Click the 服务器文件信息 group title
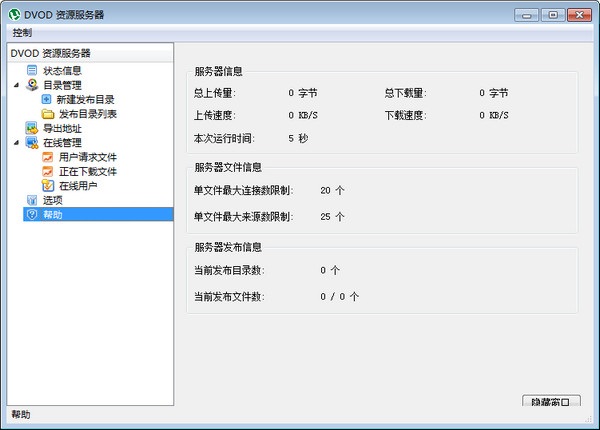The width and height of the screenshot is (600, 430). tap(228, 167)
